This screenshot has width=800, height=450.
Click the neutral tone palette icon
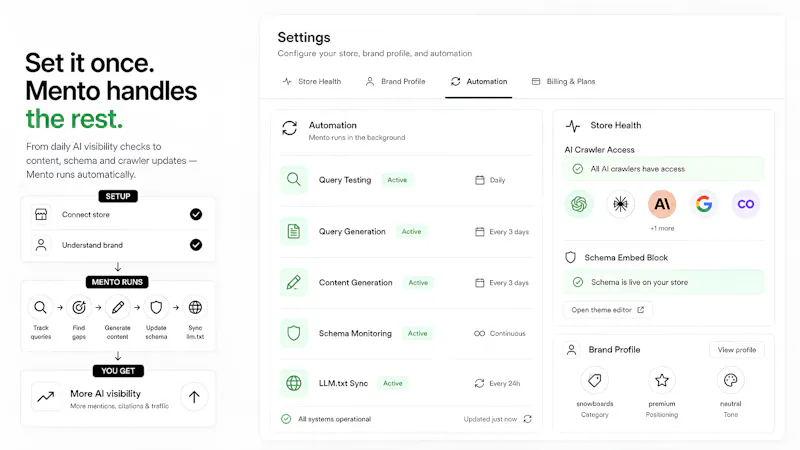731,380
